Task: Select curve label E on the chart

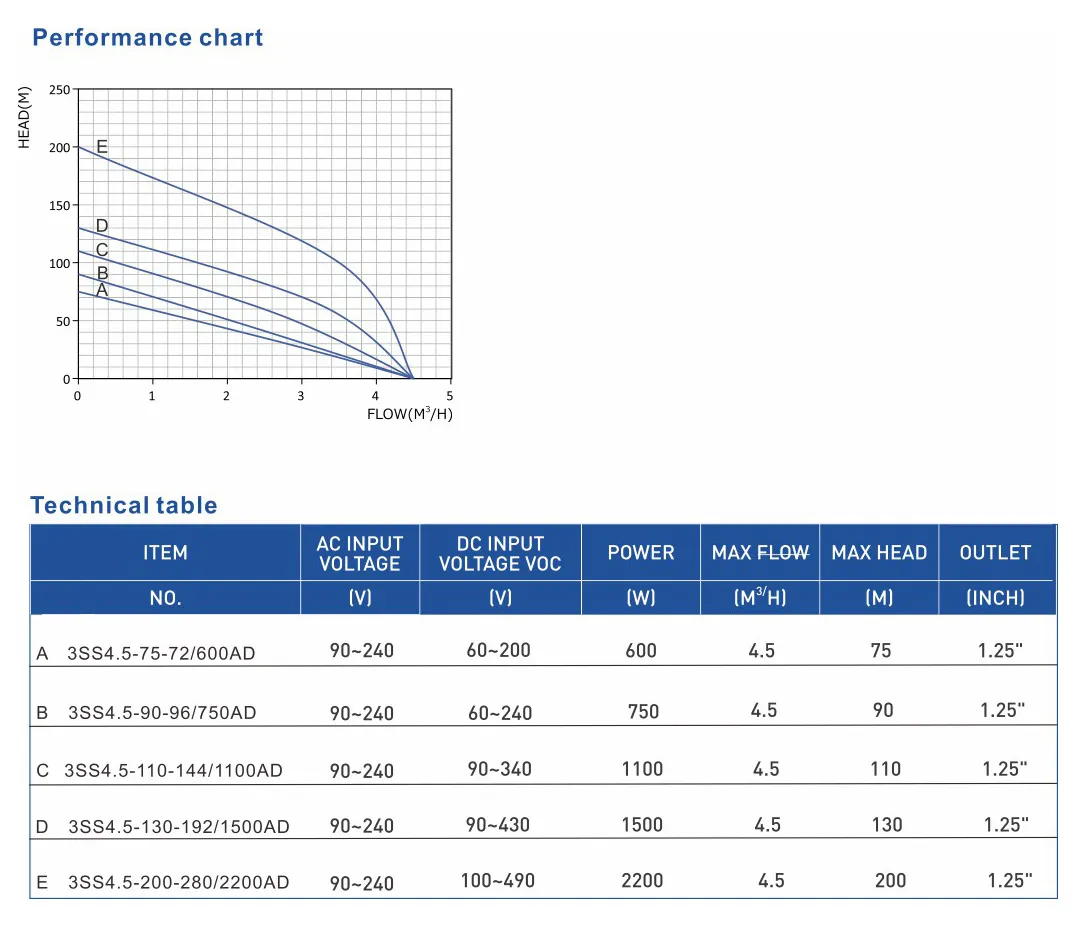Action: [x=102, y=147]
